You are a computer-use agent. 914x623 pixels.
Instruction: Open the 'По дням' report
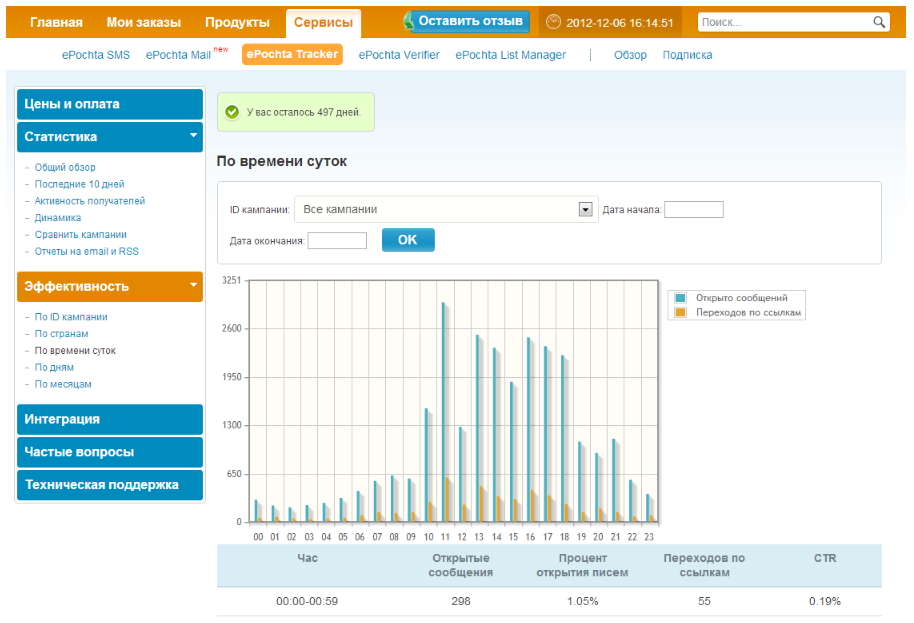(54, 368)
